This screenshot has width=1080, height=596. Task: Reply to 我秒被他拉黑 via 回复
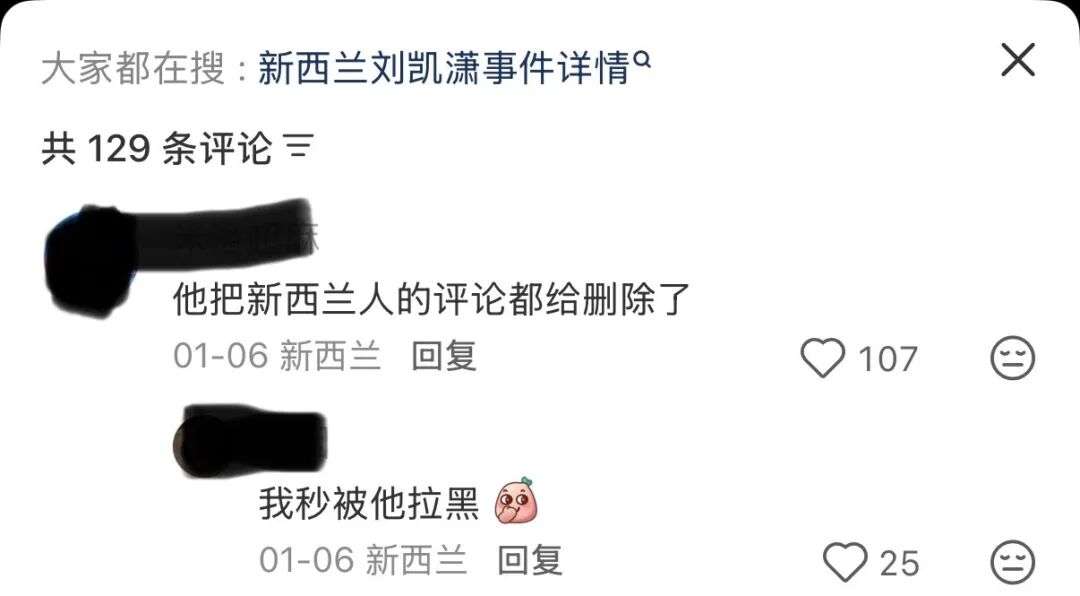(x=530, y=560)
